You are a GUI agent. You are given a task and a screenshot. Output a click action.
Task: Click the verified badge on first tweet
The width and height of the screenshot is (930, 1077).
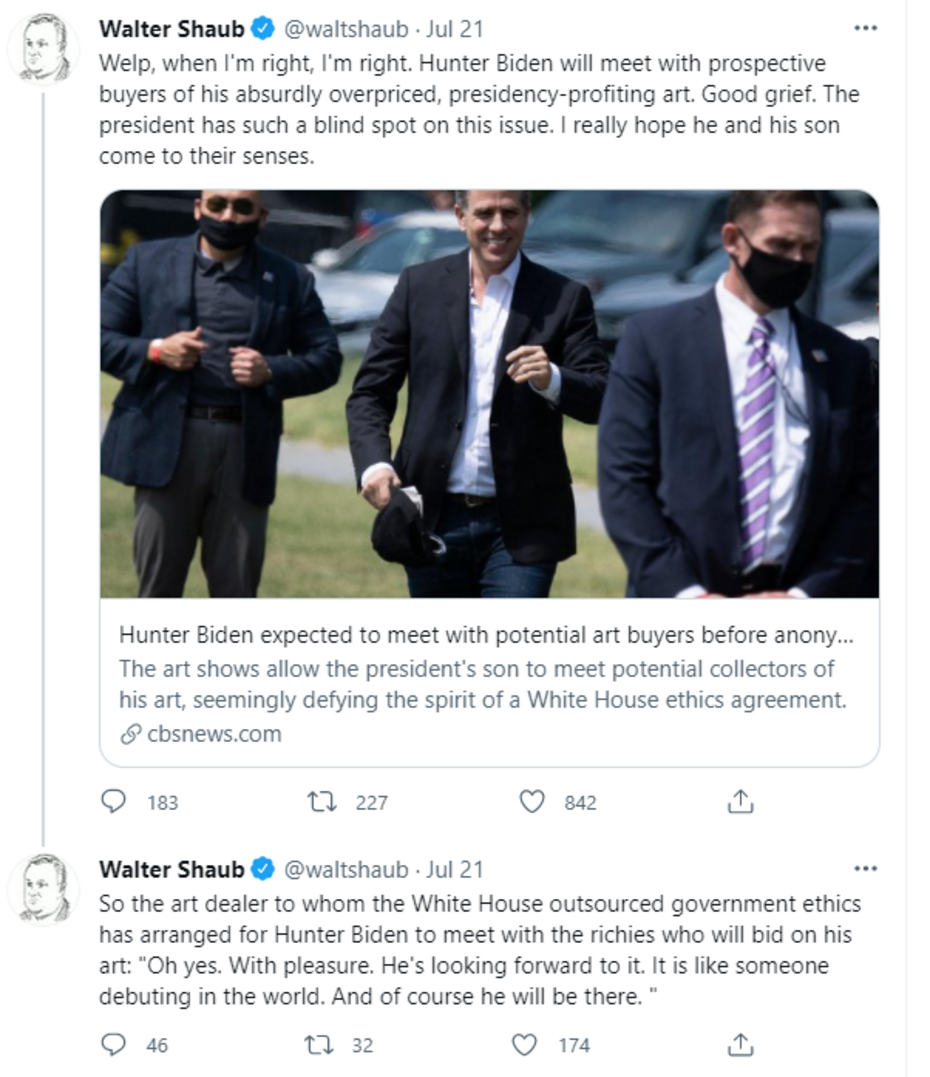[263, 30]
